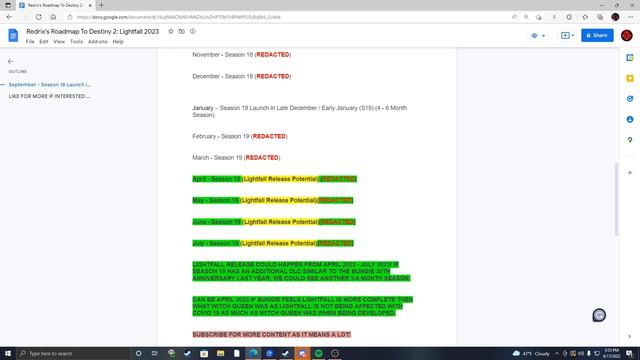This screenshot has width=640, height=360.
Task: Open the present to meeting dropdown
Action: click(x=567, y=36)
